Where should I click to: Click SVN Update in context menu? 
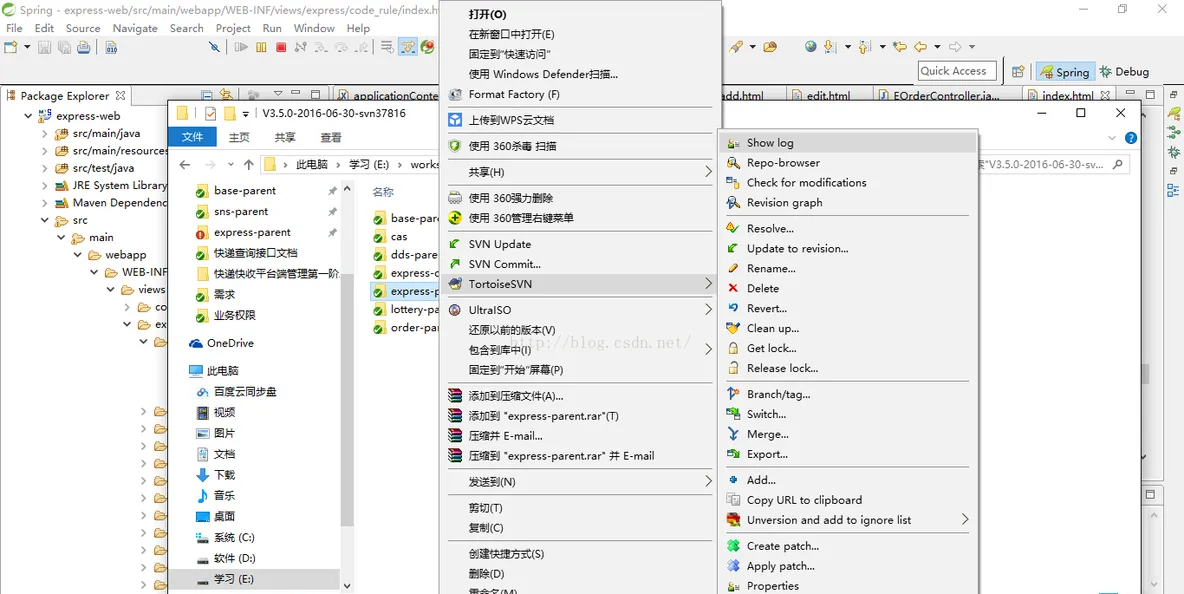[580, 244]
